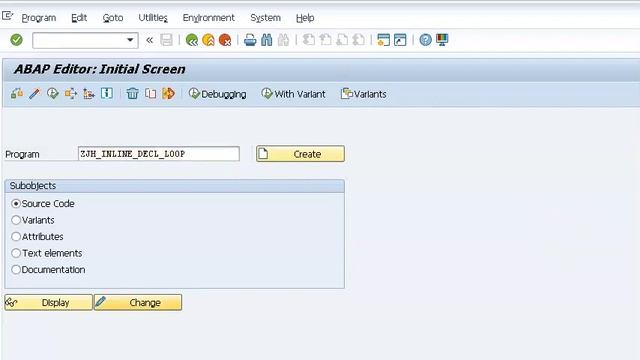This screenshot has height=360, width=640.
Task: Click the red Cancel icon
Action: 225,40
